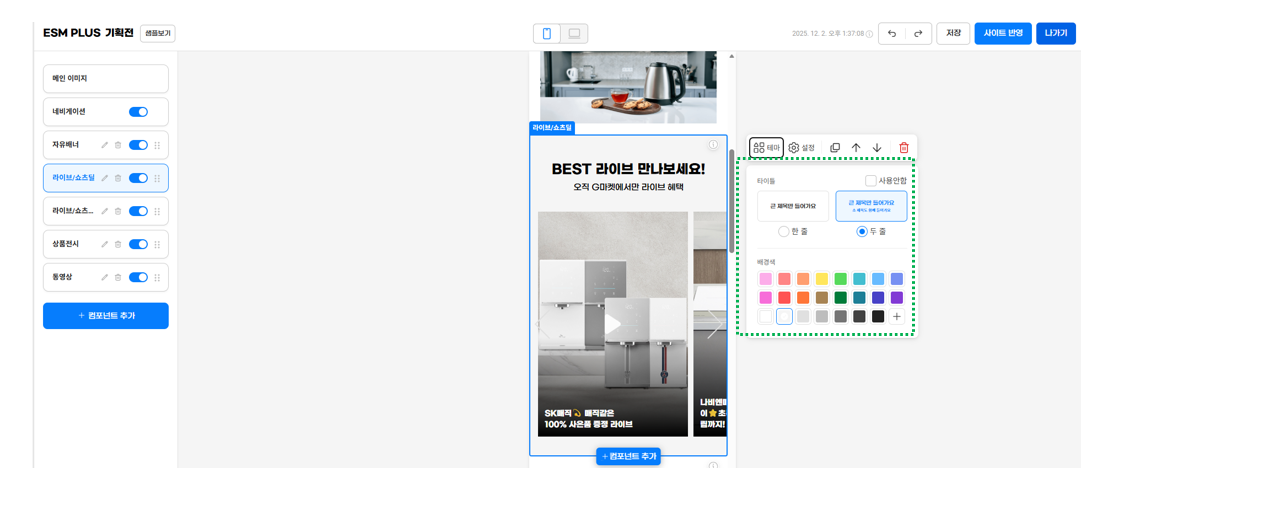Click the 샘플보기 button

[x=158, y=33]
